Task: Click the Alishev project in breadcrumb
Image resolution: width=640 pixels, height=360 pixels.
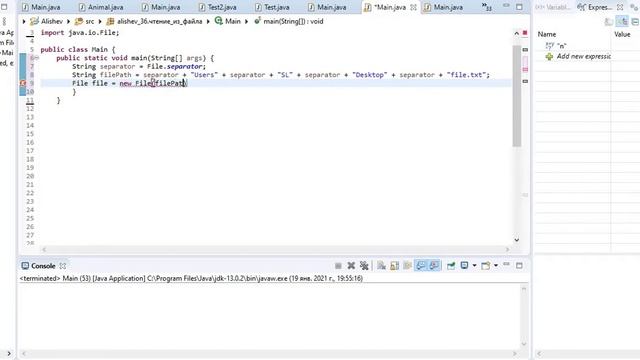Action: tap(47, 21)
